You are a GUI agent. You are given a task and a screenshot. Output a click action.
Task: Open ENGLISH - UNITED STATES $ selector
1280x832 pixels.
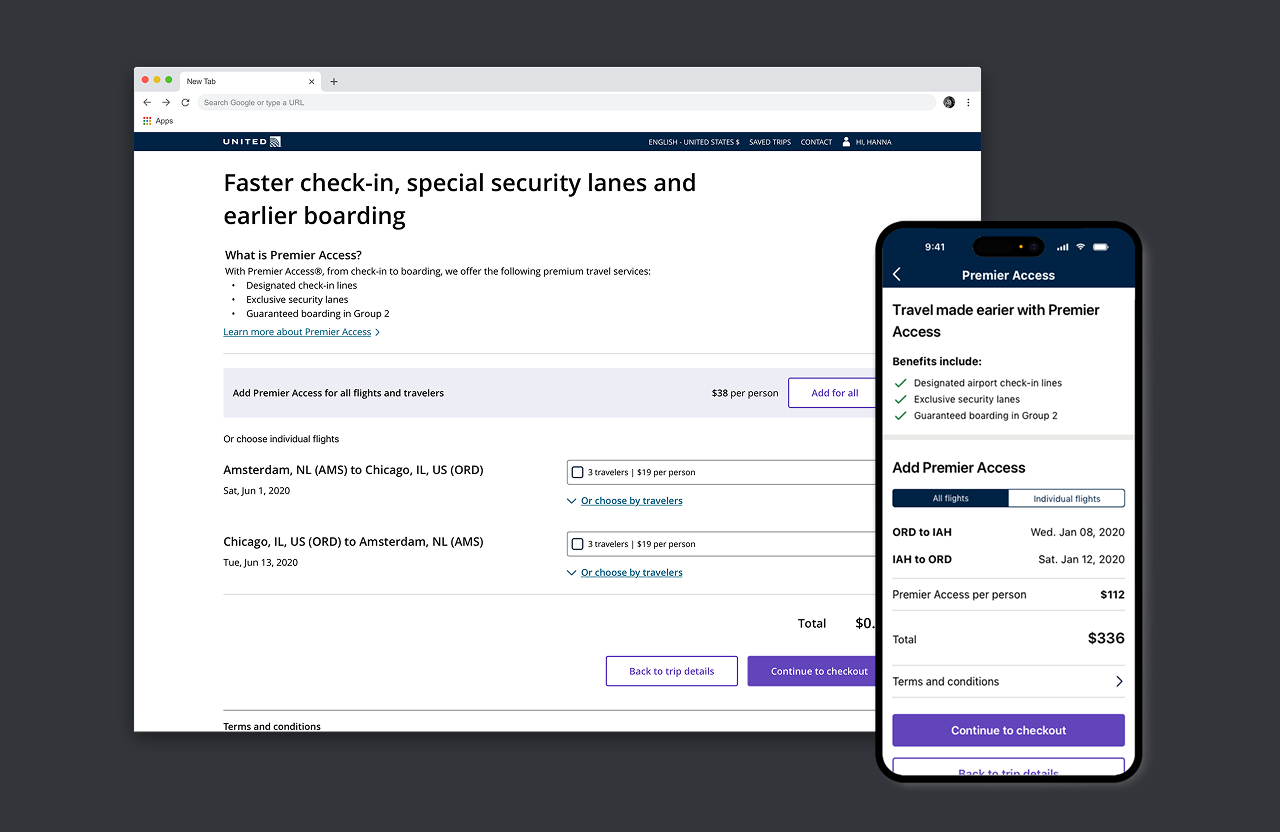(694, 142)
